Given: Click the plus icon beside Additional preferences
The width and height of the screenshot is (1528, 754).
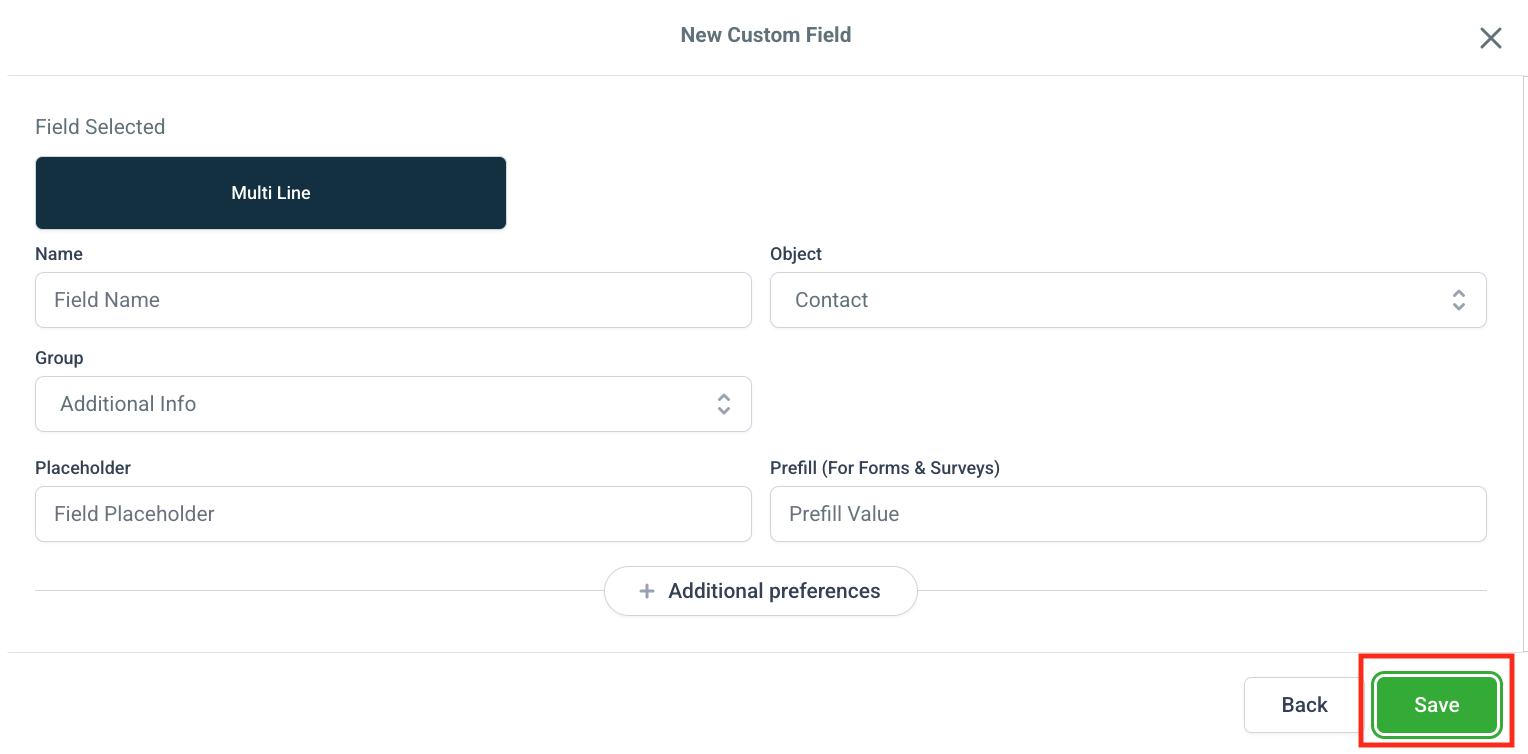Looking at the screenshot, I should pos(647,591).
